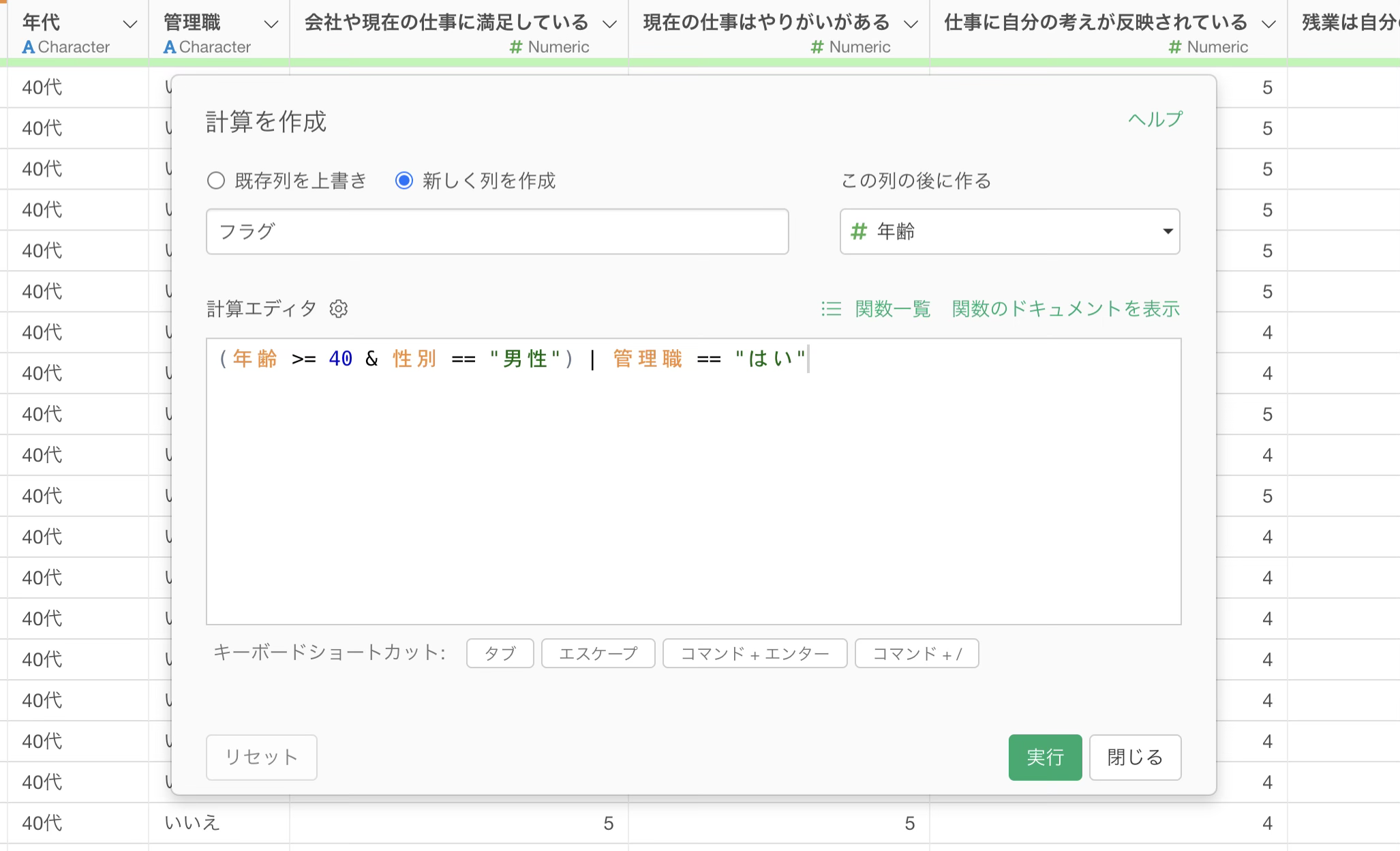Select the 新しく列を作成 radio button

click(x=404, y=181)
